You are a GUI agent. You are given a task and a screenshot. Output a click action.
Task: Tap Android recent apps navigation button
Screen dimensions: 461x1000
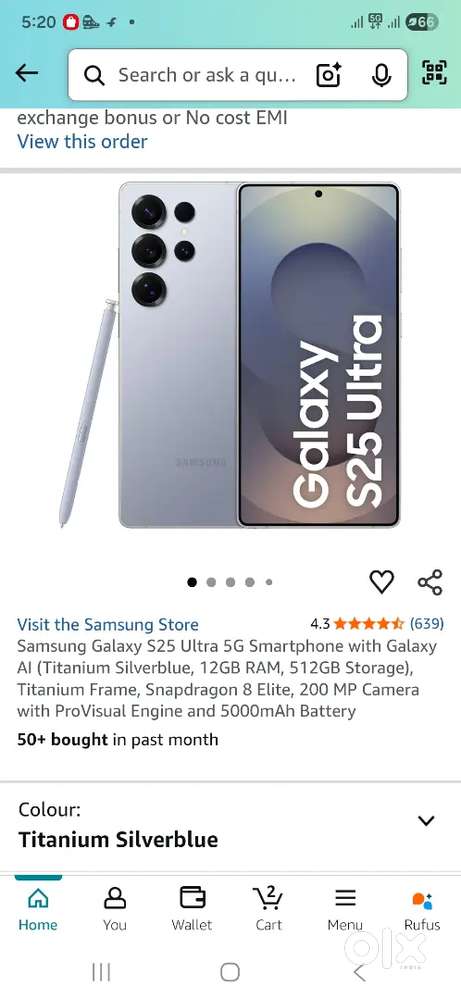[x=101, y=972]
